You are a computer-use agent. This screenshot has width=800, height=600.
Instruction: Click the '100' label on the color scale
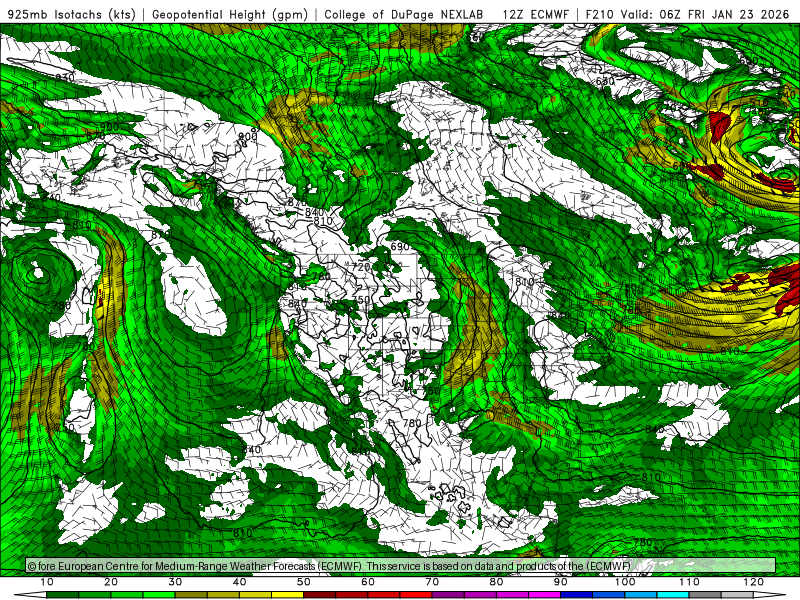tap(625, 582)
